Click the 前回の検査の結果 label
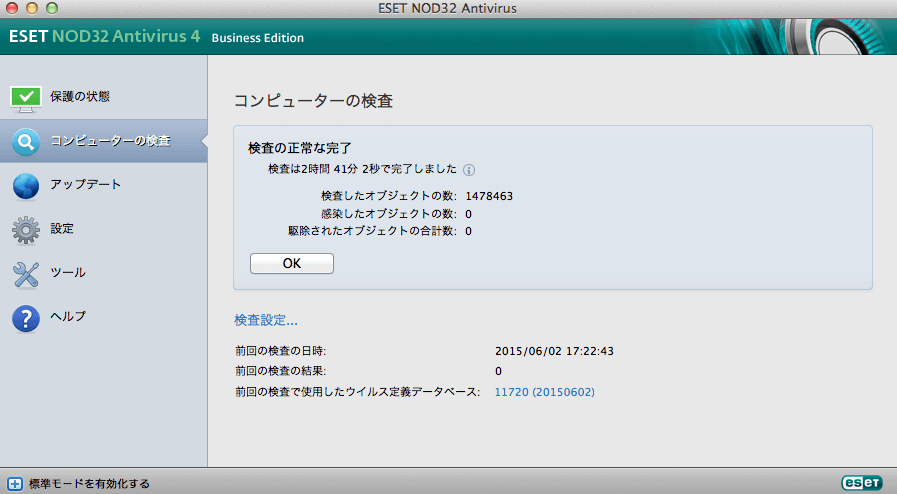The width and height of the screenshot is (897, 494). (x=281, y=371)
